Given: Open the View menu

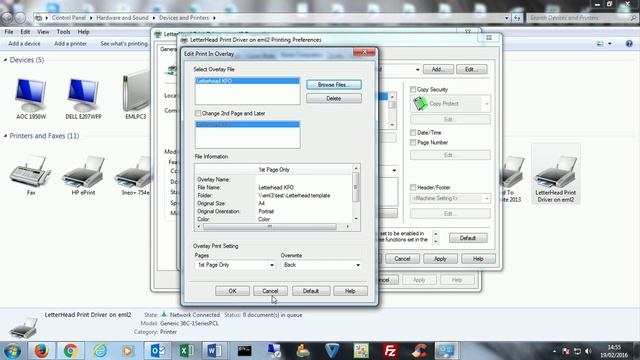Looking at the screenshot, I should coord(43,32).
